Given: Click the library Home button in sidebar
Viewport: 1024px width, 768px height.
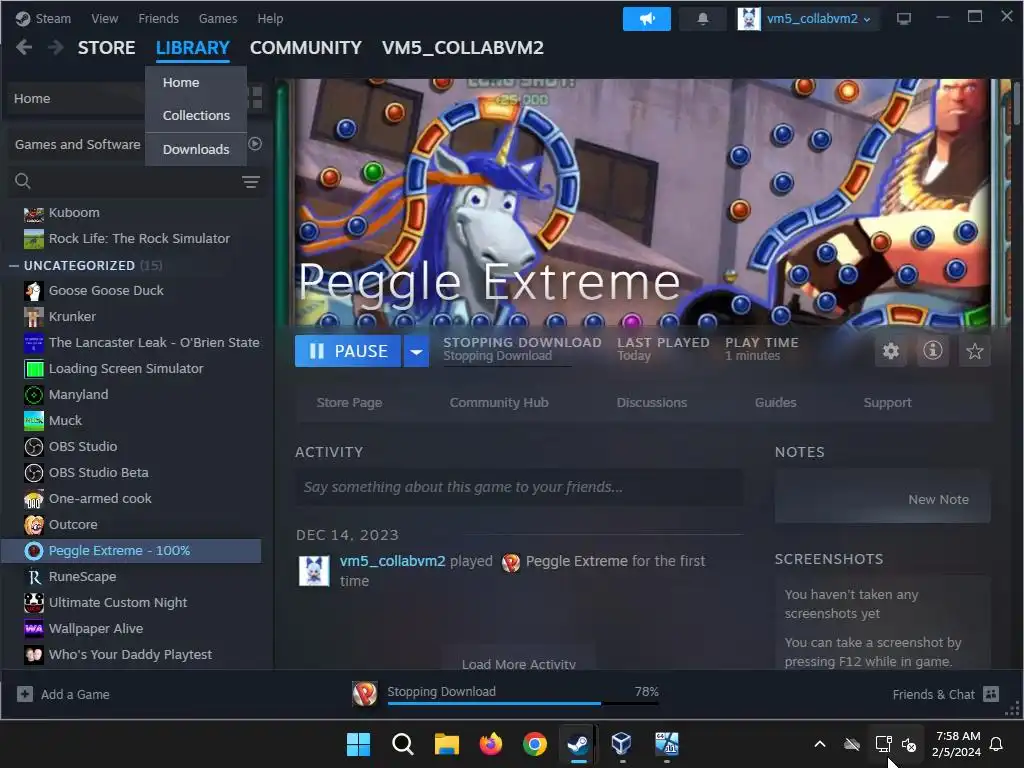Looking at the screenshot, I should (x=75, y=99).
